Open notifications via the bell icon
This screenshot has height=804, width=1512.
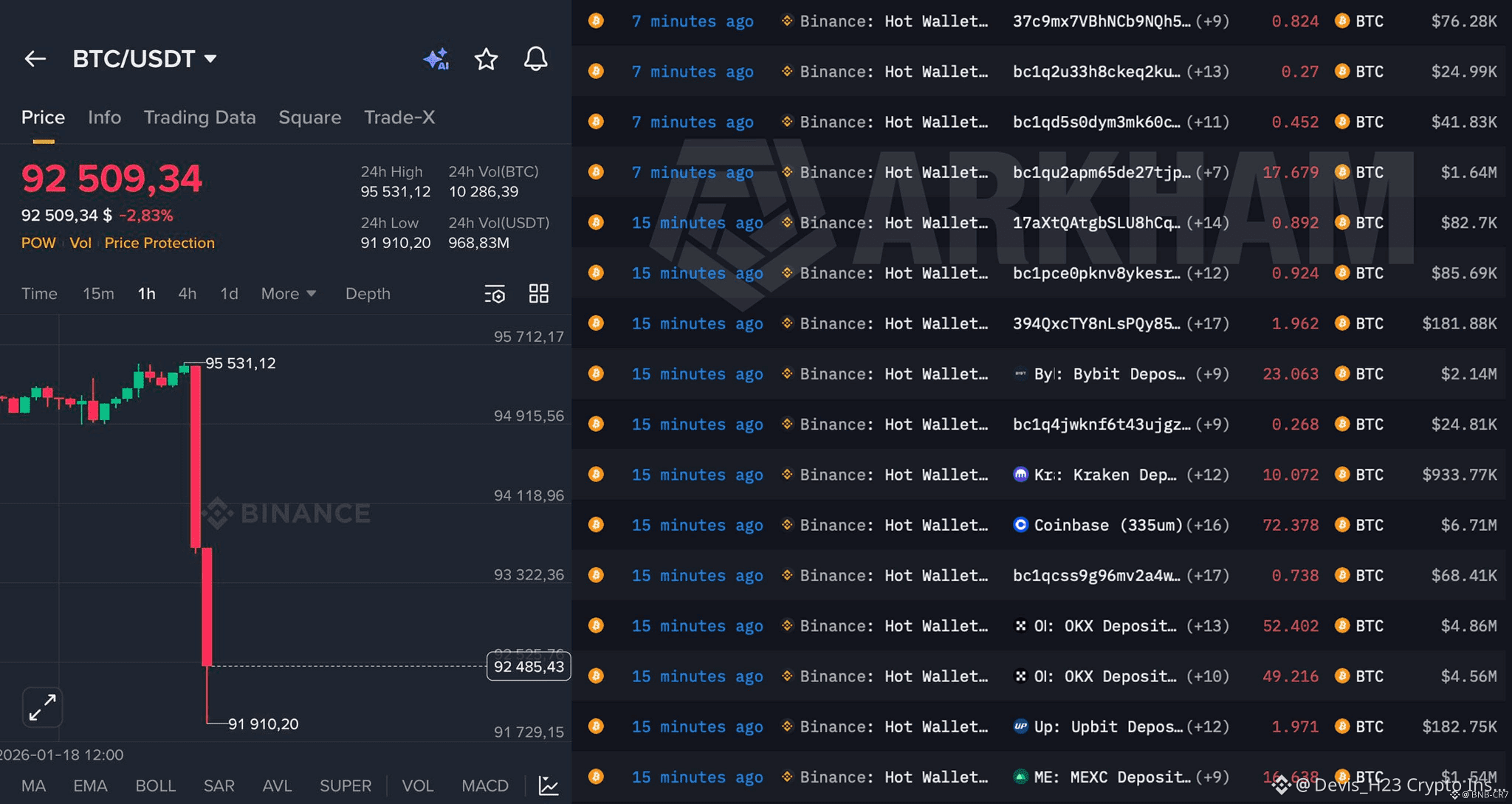(536, 59)
